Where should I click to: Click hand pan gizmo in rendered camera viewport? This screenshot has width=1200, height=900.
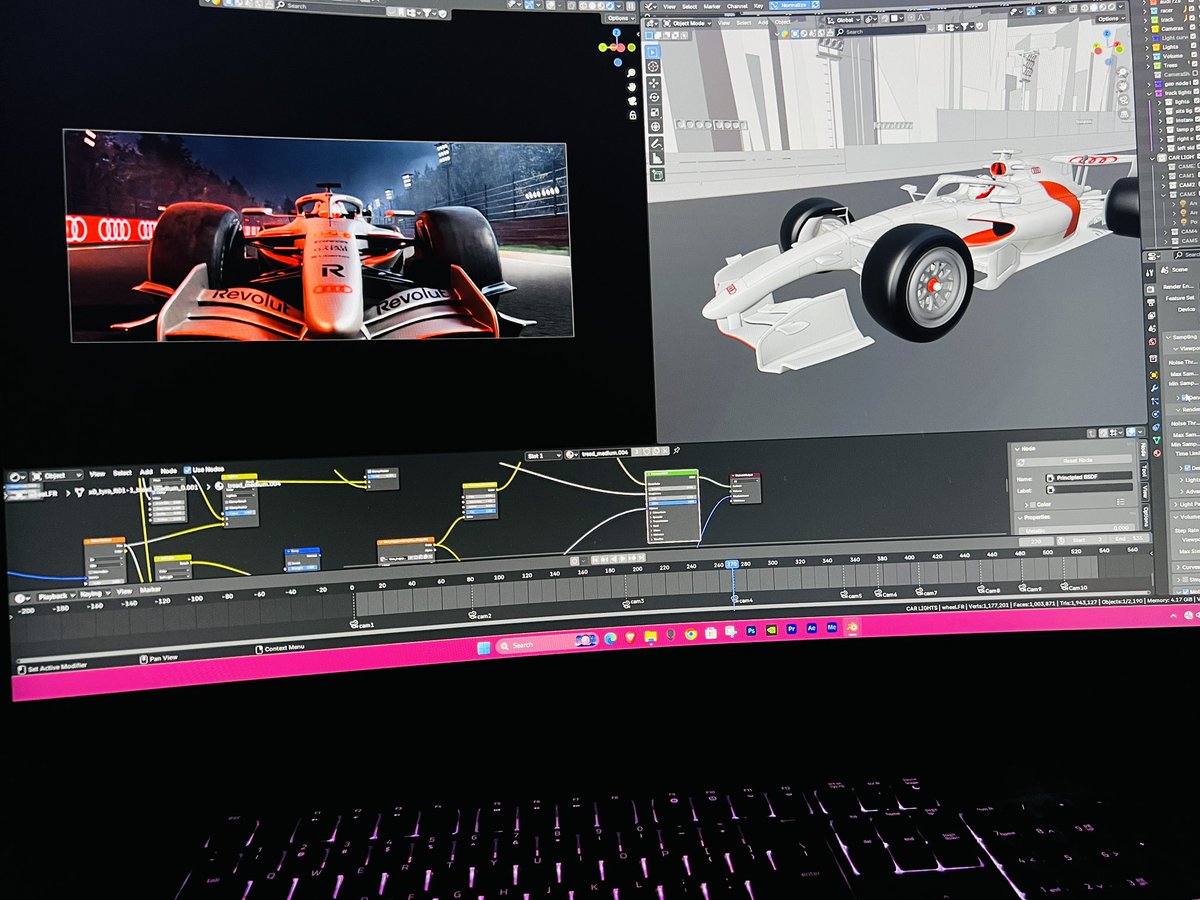(632, 87)
